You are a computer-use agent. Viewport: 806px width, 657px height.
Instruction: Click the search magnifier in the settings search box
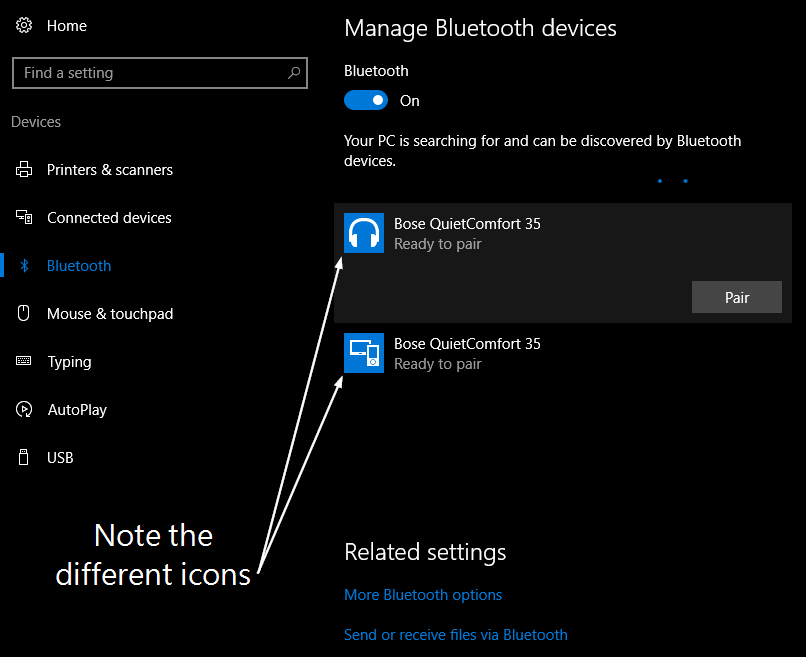pos(293,72)
